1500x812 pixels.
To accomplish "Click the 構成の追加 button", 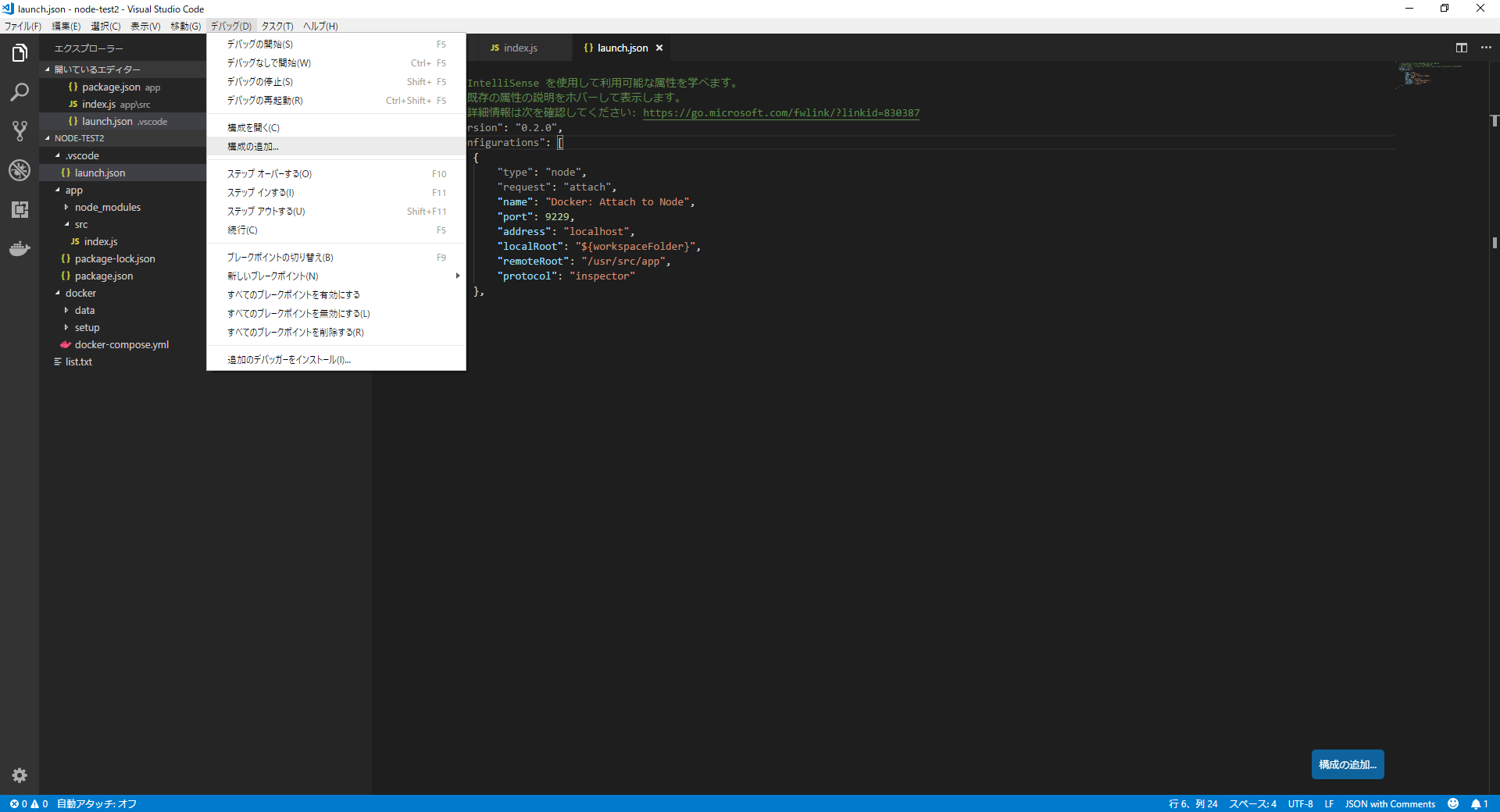I will tap(1347, 764).
